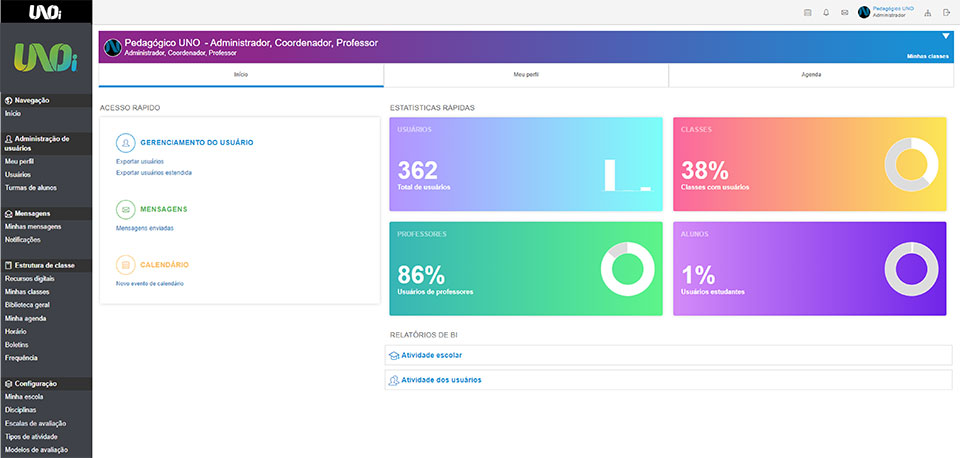Open Horário in sidebar
Viewport: 960px width, 458px height.
15,331
